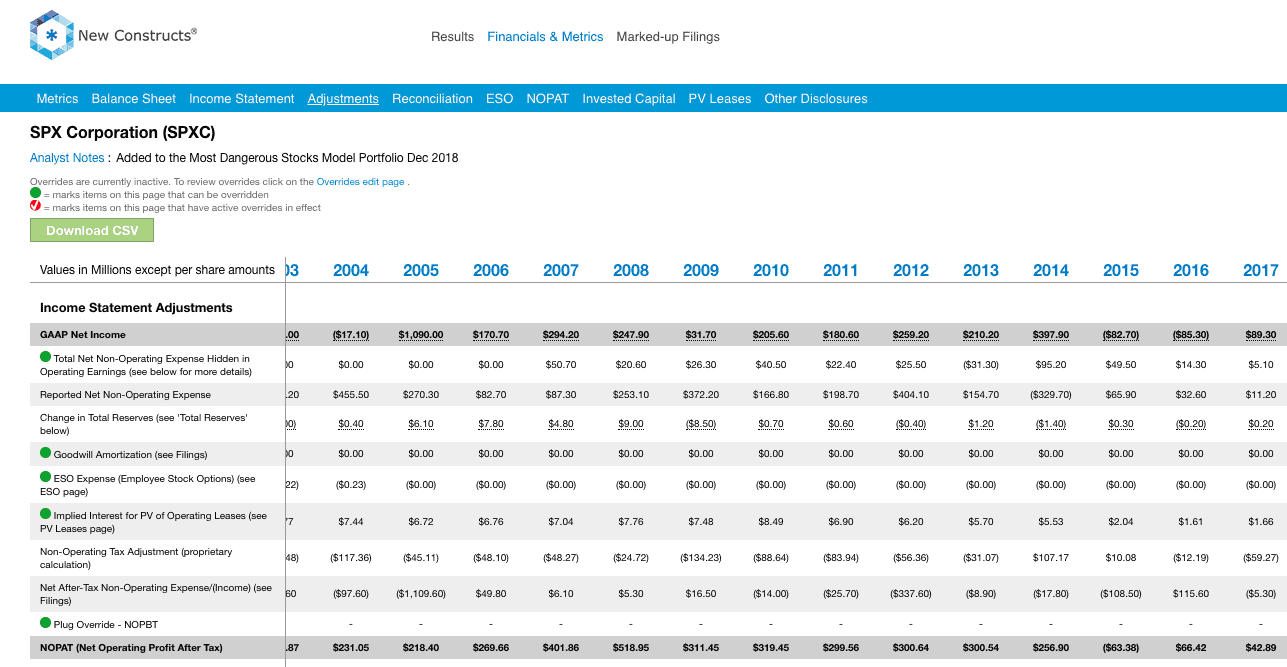Click the 'Income Statement Adjustments' section heading
This screenshot has width=1287, height=667.
136,308
